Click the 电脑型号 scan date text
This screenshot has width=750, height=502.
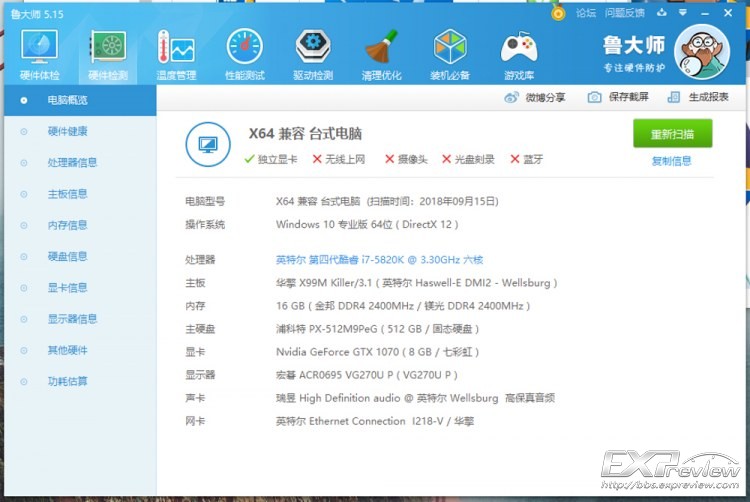[387, 201]
